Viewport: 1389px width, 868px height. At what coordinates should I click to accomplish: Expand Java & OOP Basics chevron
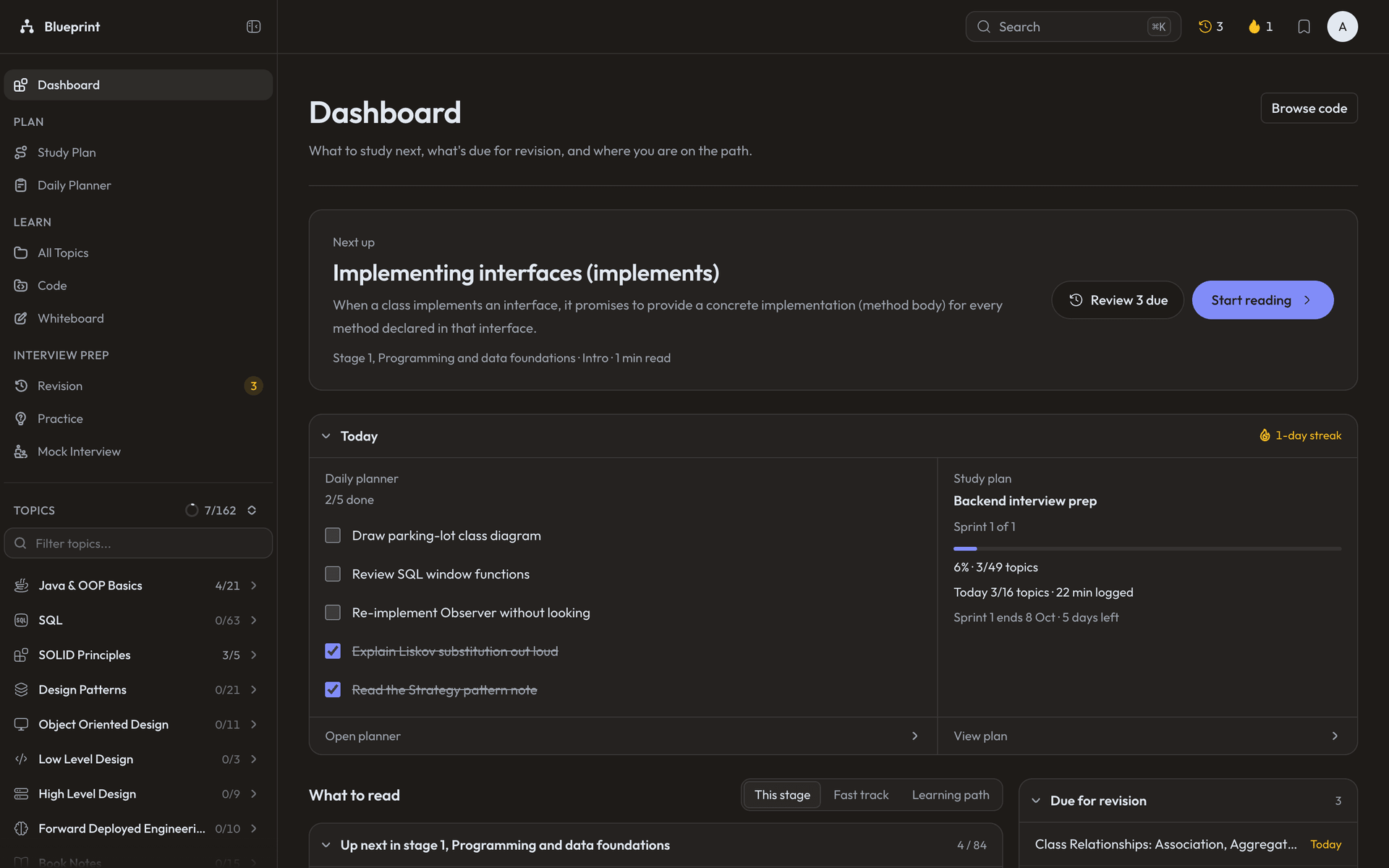pyautogui.click(x=254, y=585)
